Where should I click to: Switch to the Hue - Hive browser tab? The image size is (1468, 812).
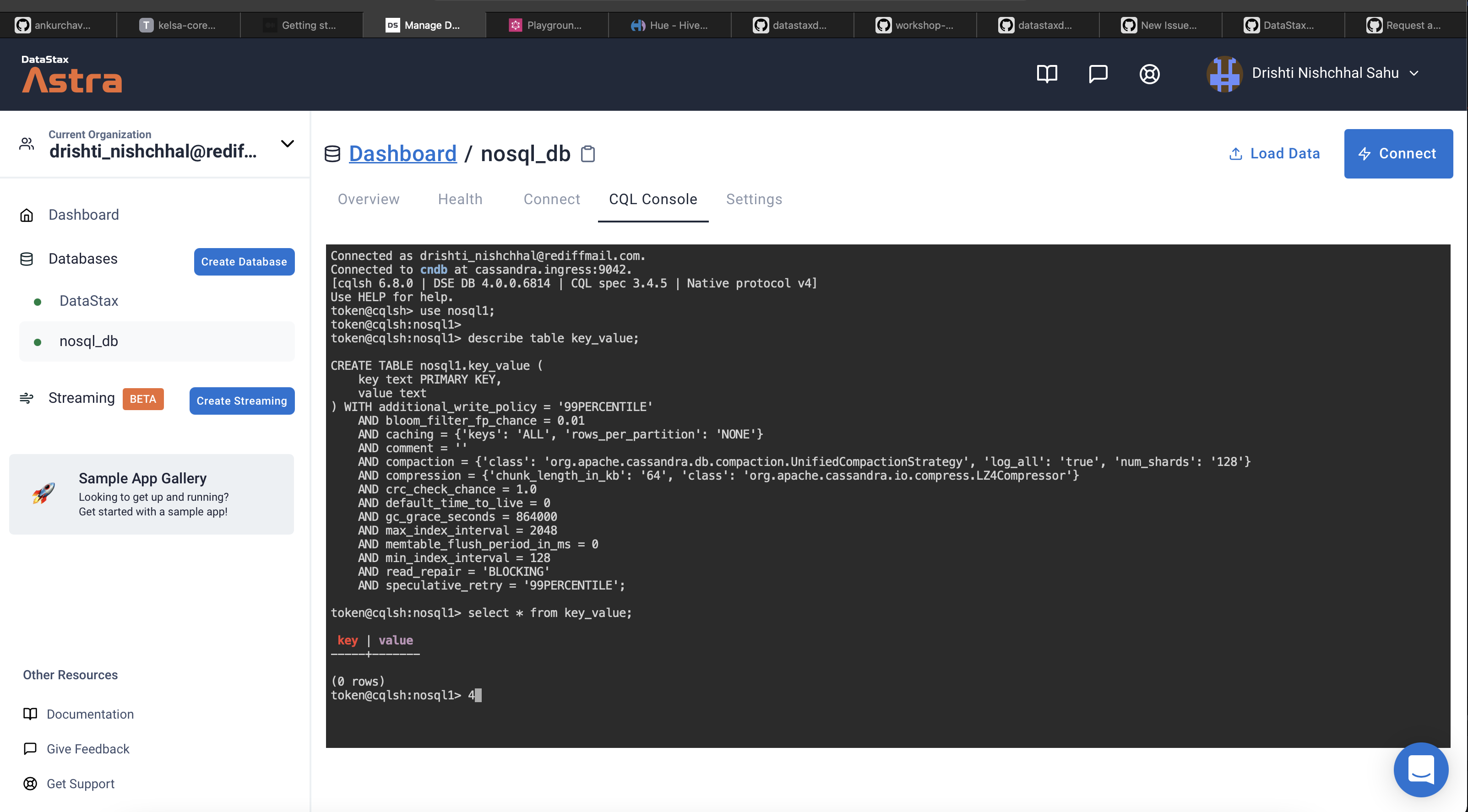670,25
